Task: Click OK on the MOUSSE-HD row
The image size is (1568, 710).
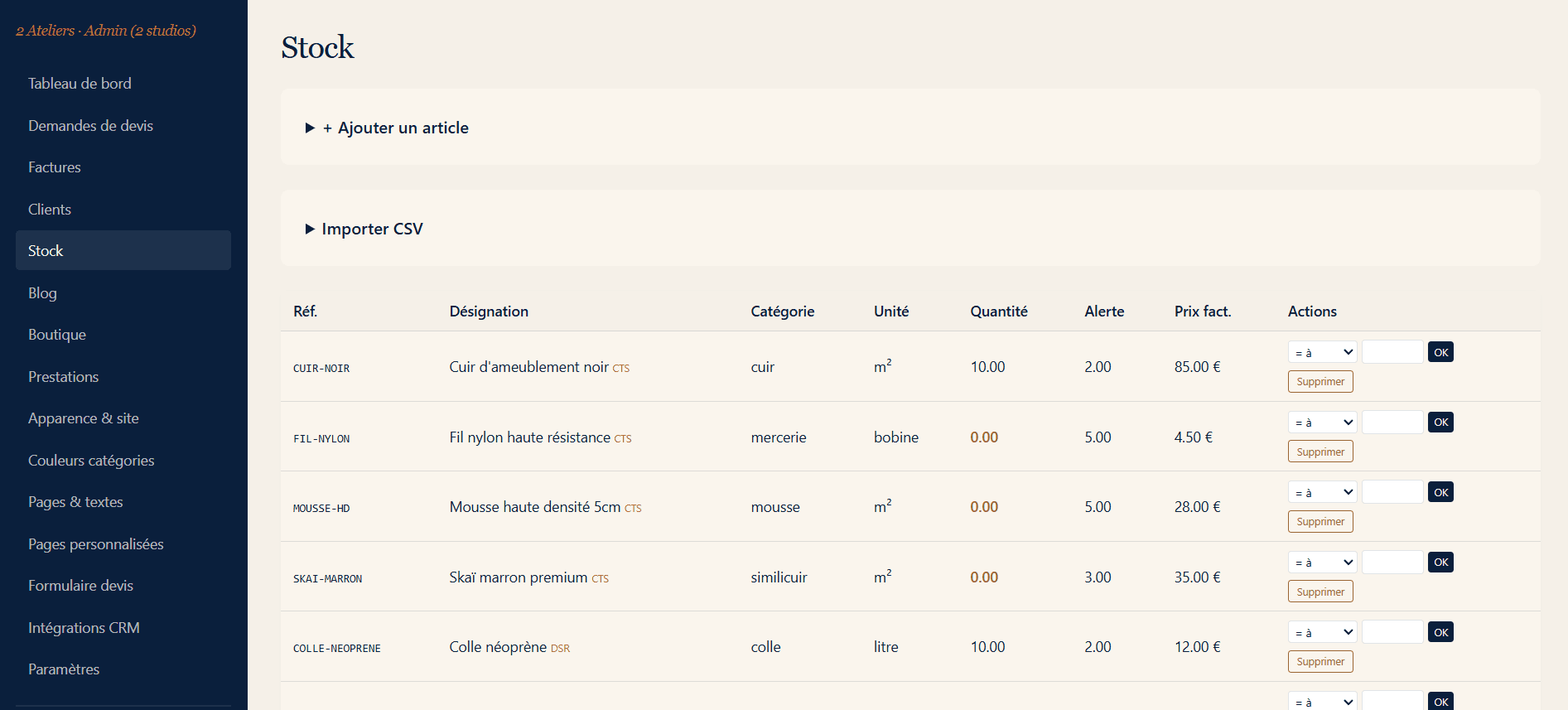Action: click(1441, 492)
